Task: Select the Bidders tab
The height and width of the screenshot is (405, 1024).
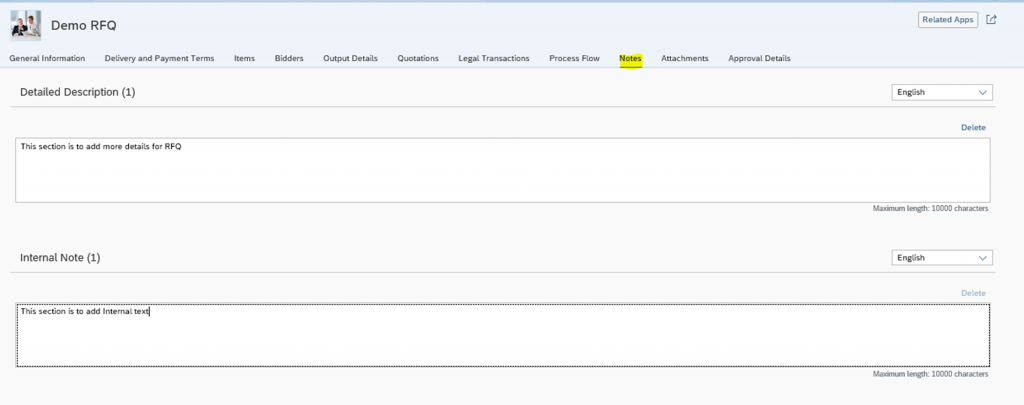Action: pos(289,58)
